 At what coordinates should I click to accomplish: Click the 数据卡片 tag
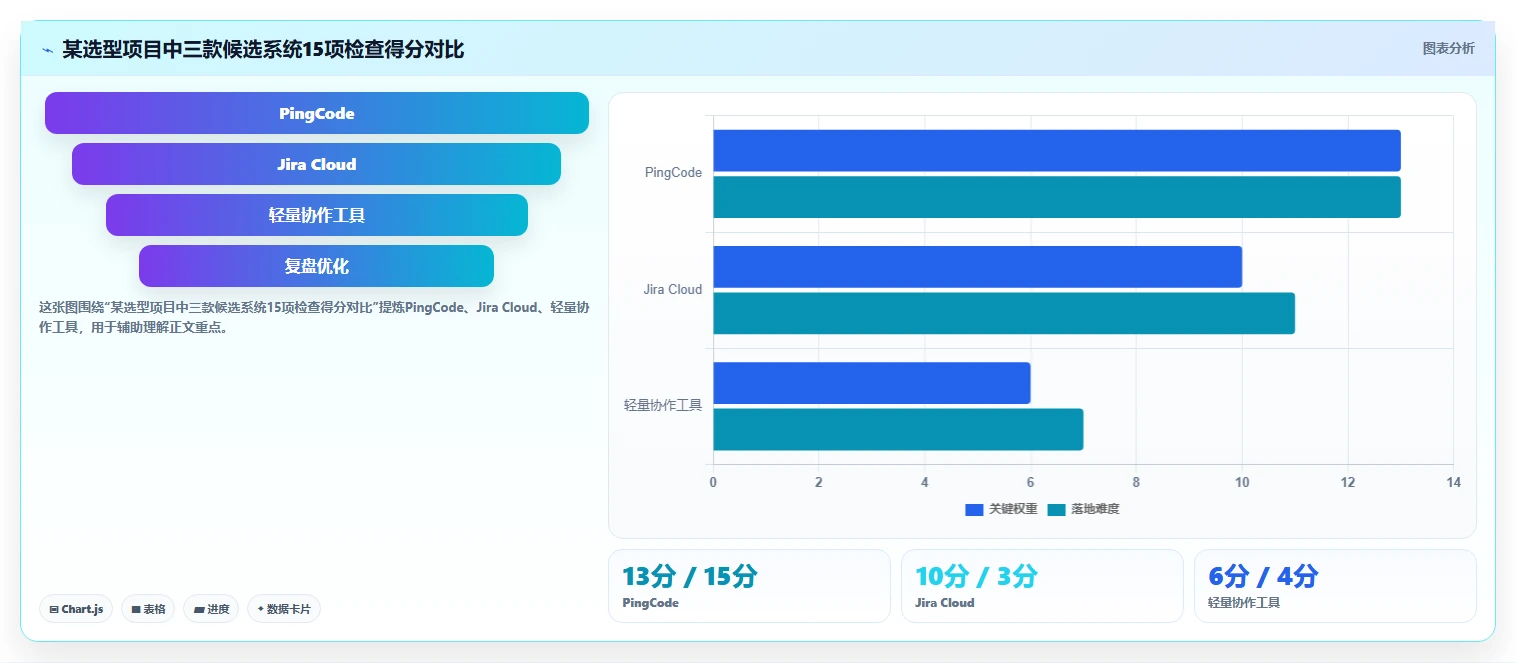coord(284,609)
